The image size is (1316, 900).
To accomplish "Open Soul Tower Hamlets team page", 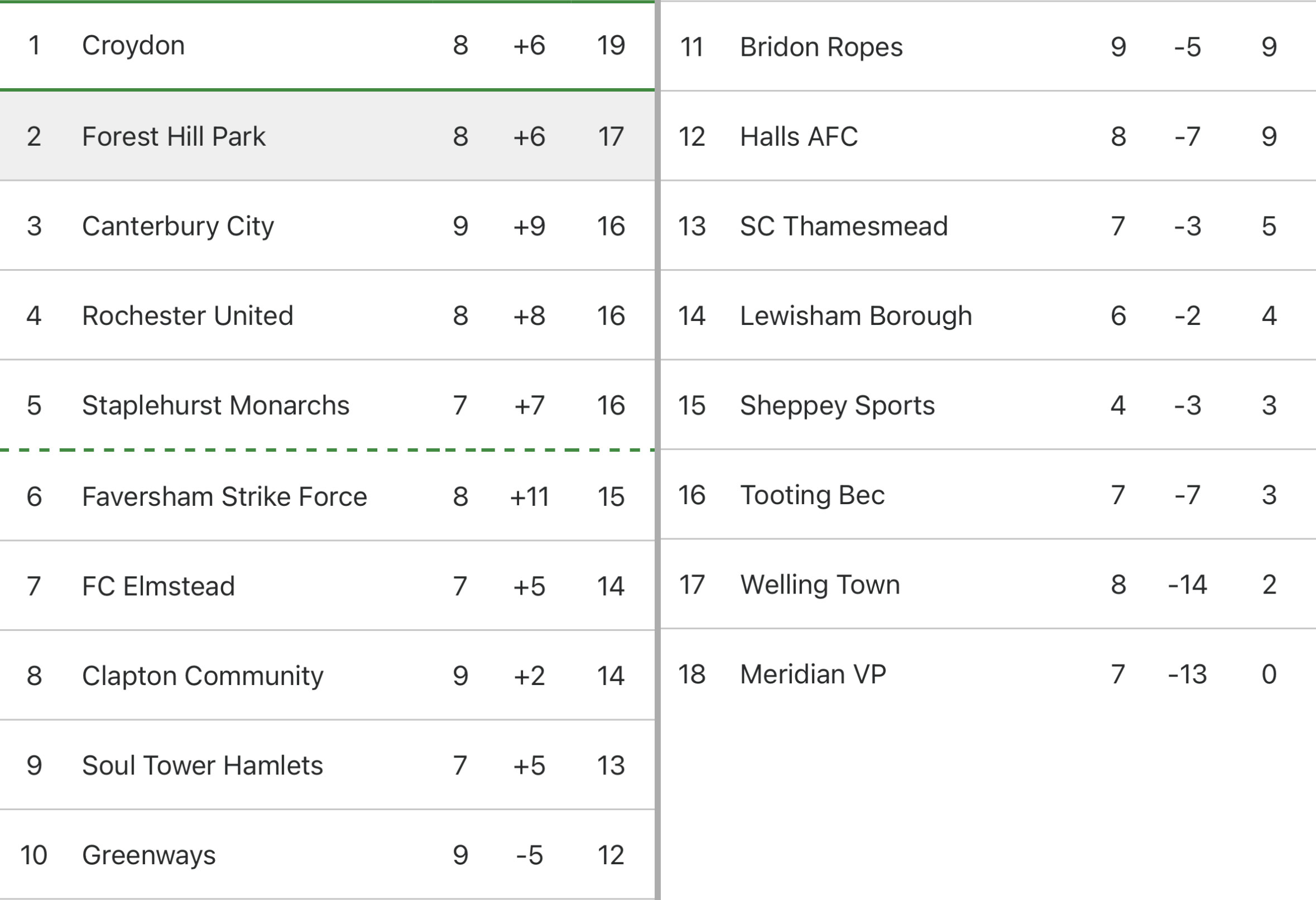I will (x=327, y=765).
